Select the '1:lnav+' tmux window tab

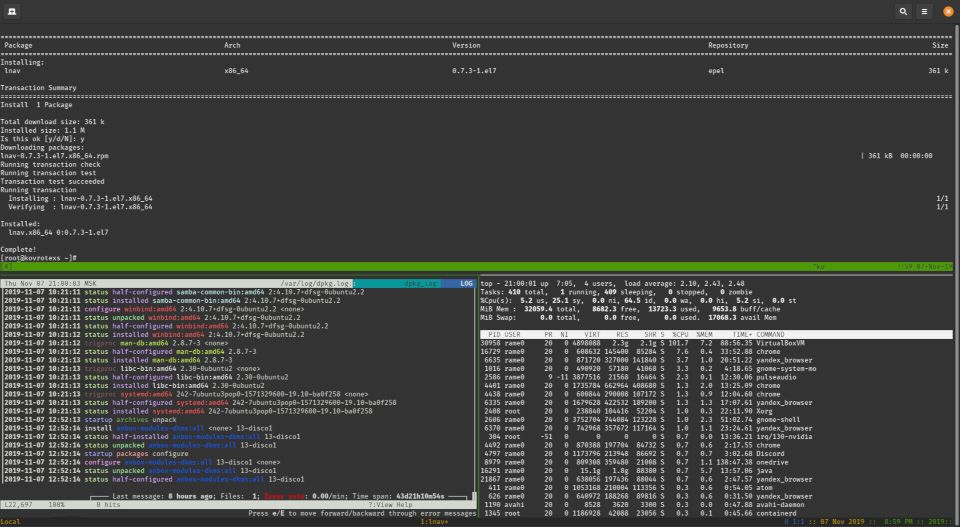click(434, 522)
